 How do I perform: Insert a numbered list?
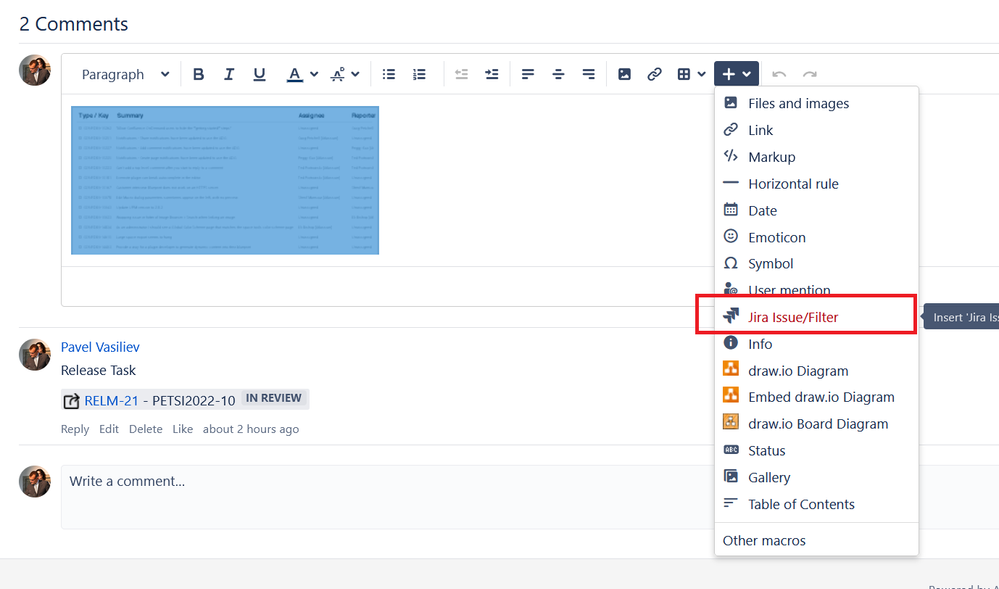[x=419, y=75]
